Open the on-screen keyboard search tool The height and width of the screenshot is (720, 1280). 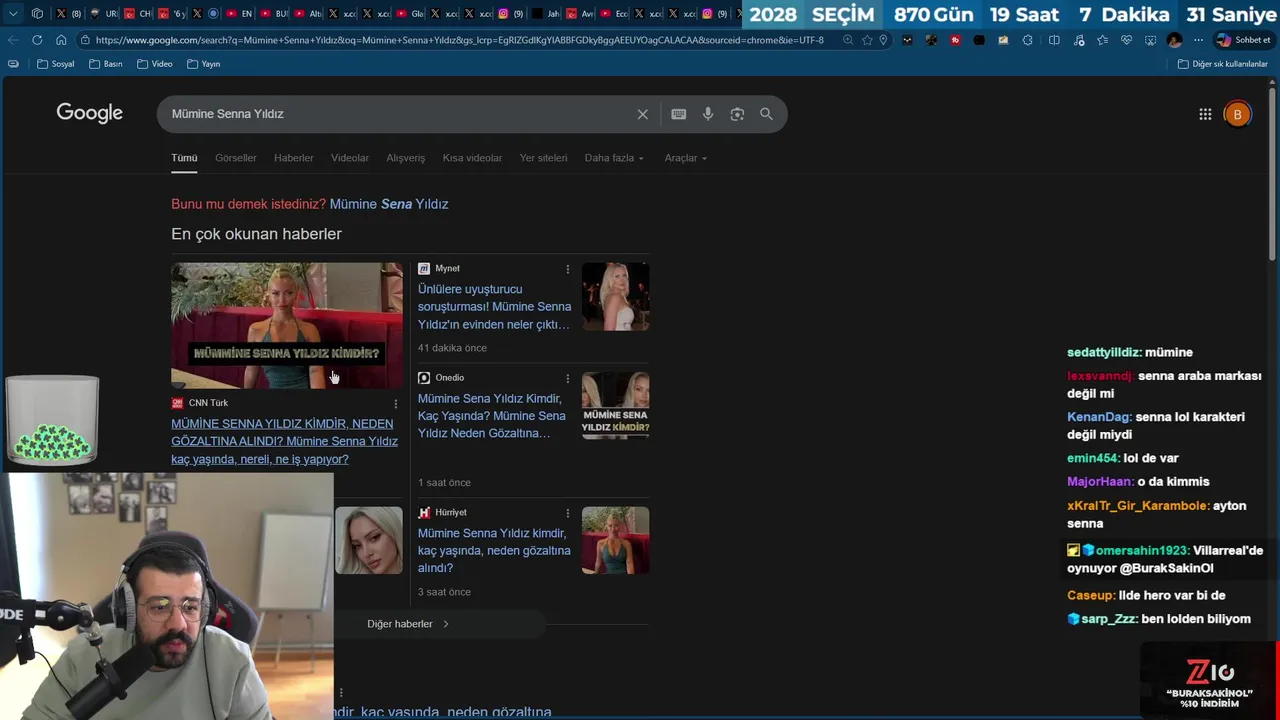pyautogui.click(x=679, y=114)
